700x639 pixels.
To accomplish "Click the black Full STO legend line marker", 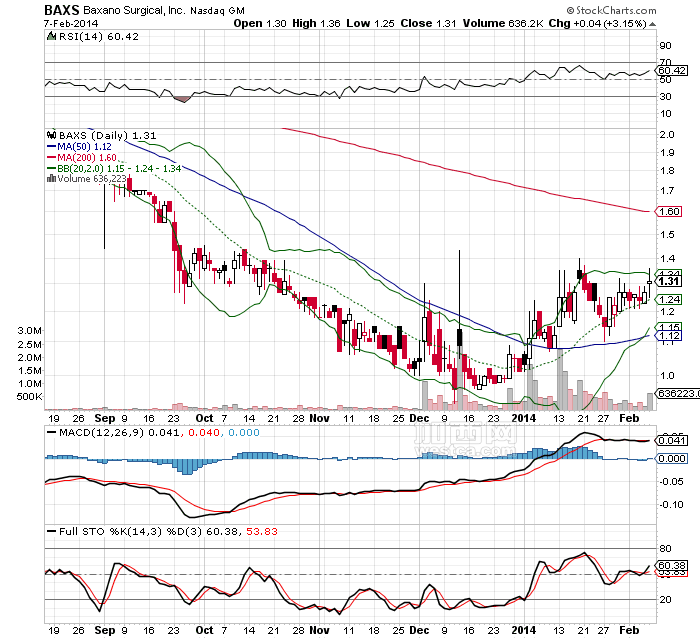I will [52, 531].
